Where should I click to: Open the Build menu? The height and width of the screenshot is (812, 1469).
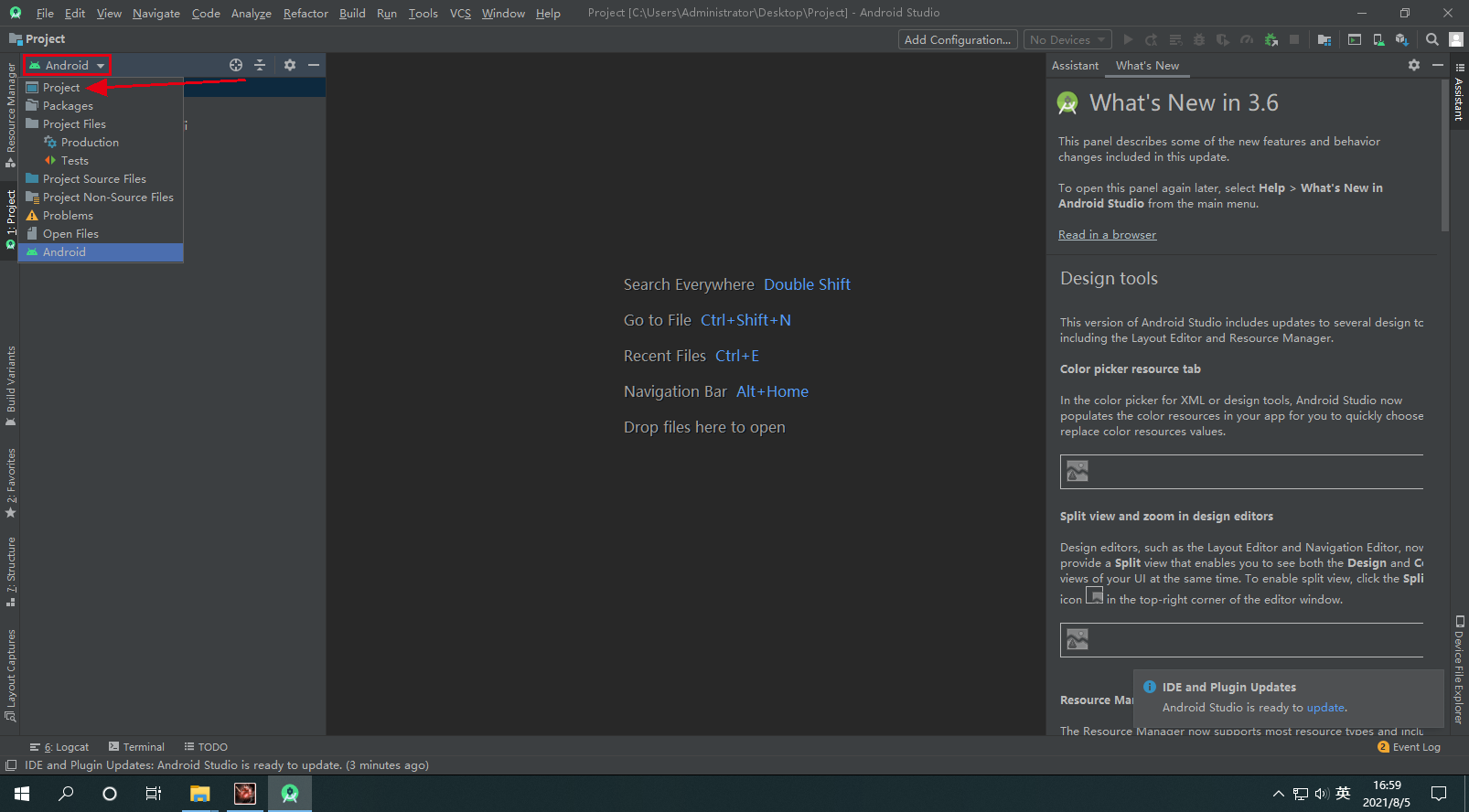(352, 13)
